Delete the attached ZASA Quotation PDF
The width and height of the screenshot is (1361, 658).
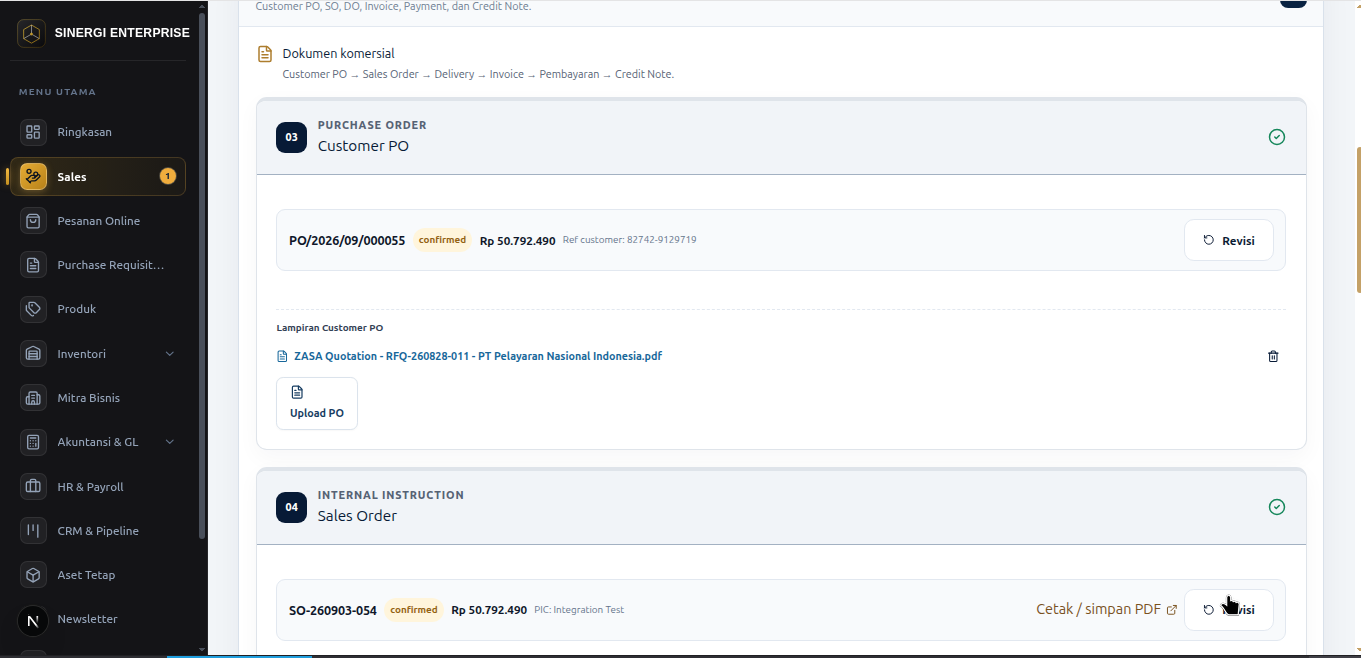click(x=1273, y=356)
